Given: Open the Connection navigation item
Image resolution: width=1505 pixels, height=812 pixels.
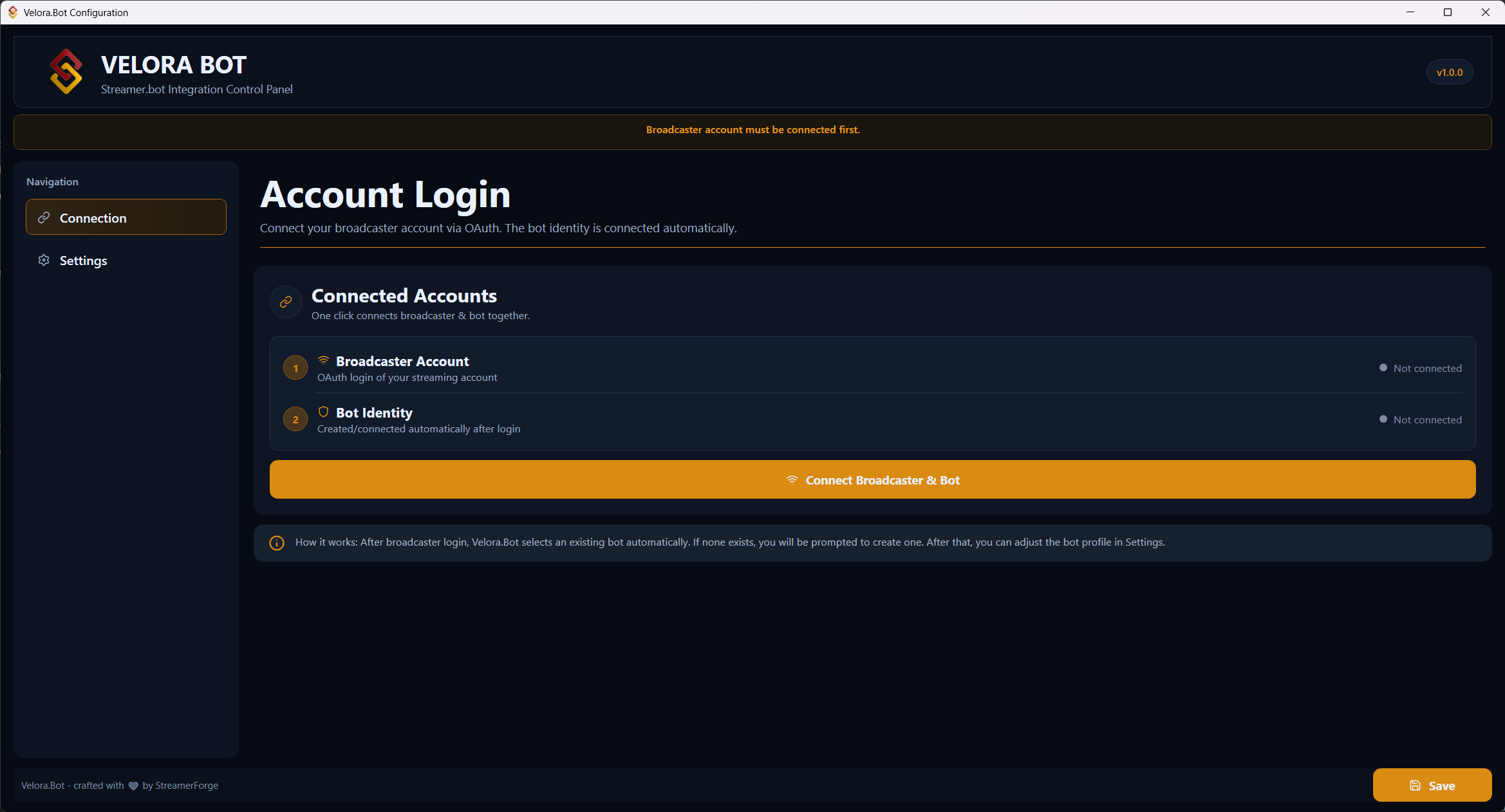Looking at the screenshot, I should click(126, 217).
